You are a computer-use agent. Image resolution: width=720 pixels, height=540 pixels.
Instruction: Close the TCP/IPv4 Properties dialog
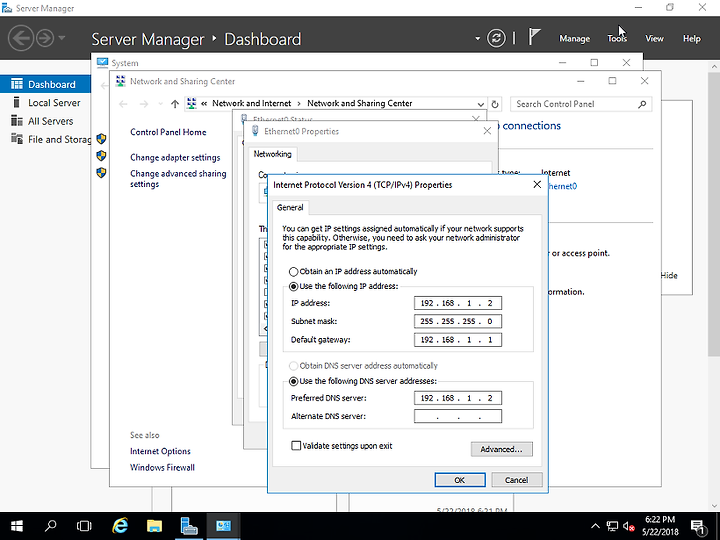point(537,185)
